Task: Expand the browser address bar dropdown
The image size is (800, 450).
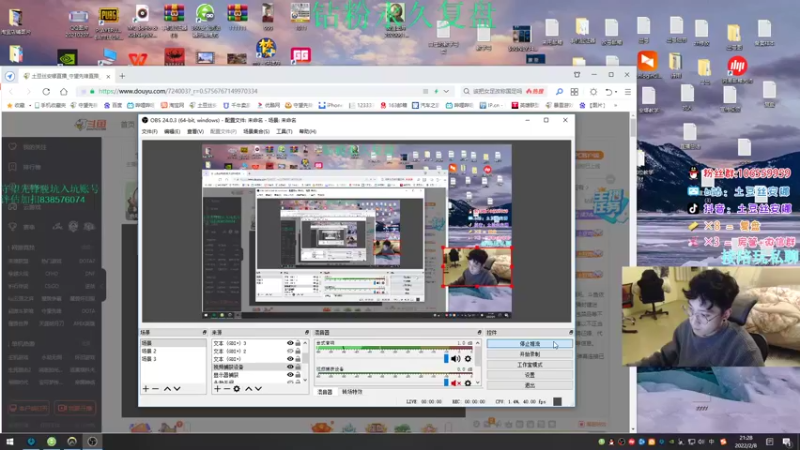Action: pos(446,91)
